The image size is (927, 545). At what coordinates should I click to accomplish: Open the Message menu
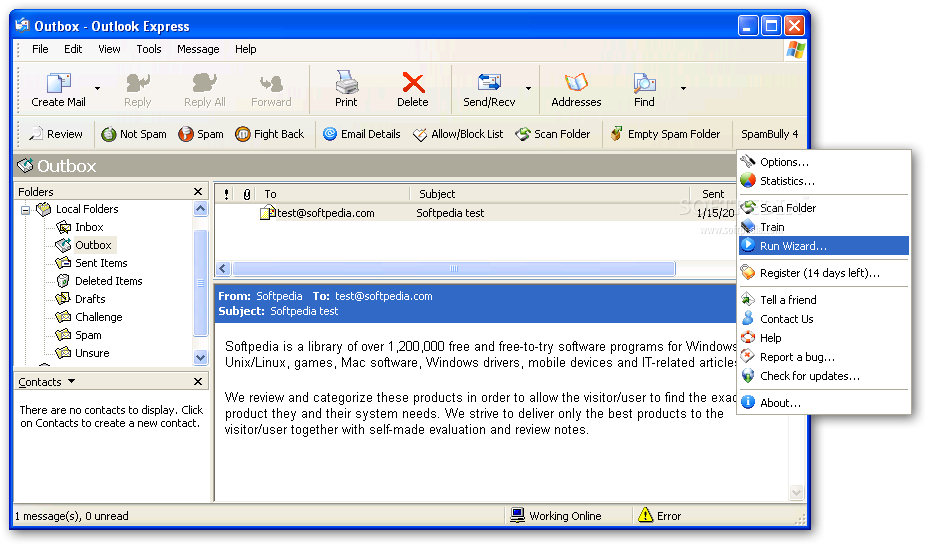pyautogui.click(x=198, y=49)
